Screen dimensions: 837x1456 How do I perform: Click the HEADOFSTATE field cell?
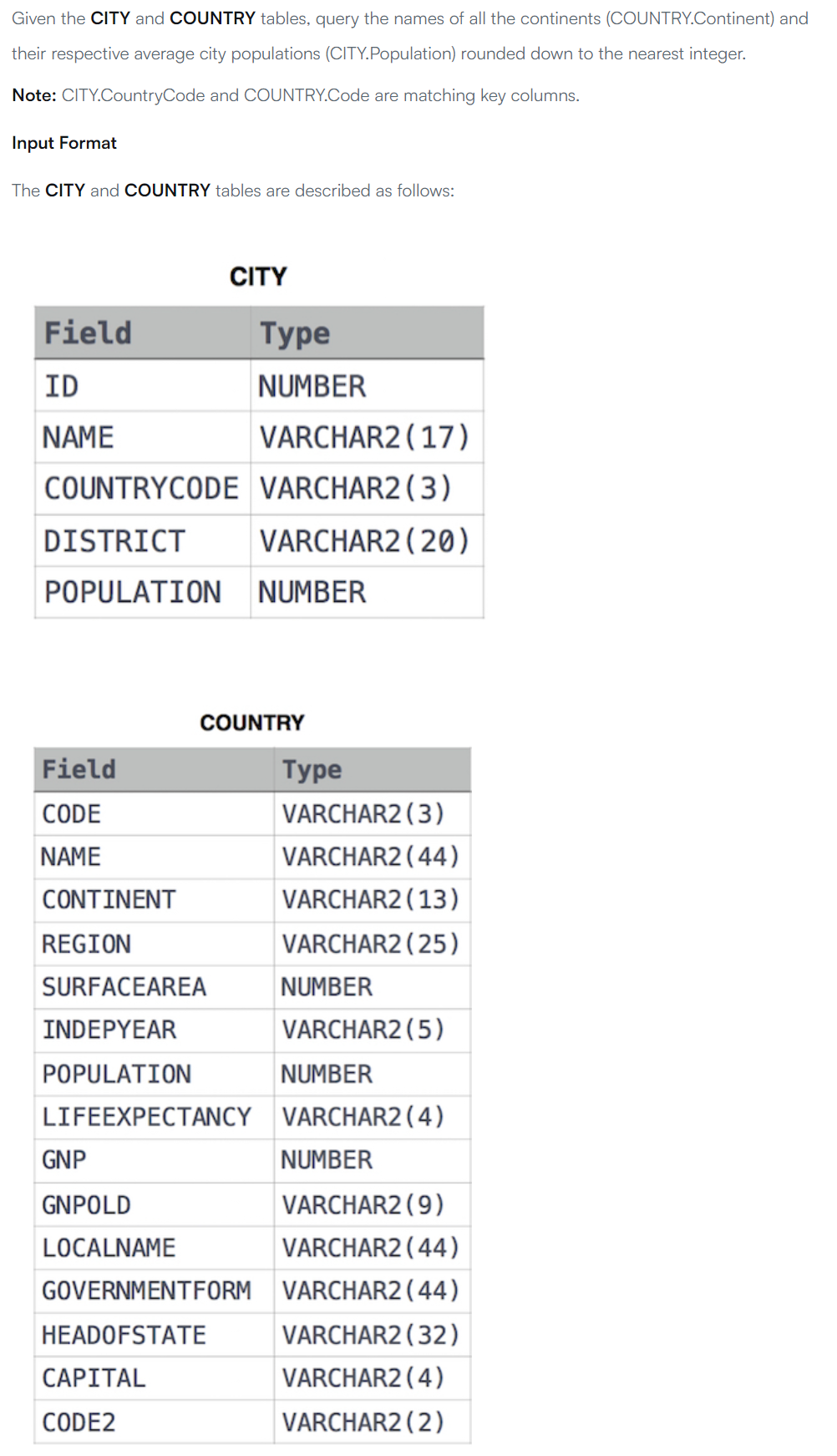tap(154, 1335)
